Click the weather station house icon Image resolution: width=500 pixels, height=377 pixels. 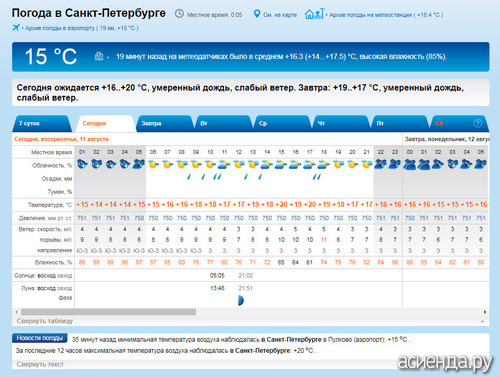click(x=314, y=14)
